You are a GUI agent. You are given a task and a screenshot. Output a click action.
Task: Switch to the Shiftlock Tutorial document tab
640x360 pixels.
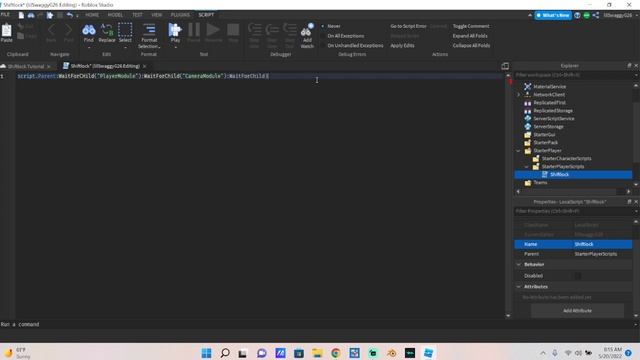(25, 66)
